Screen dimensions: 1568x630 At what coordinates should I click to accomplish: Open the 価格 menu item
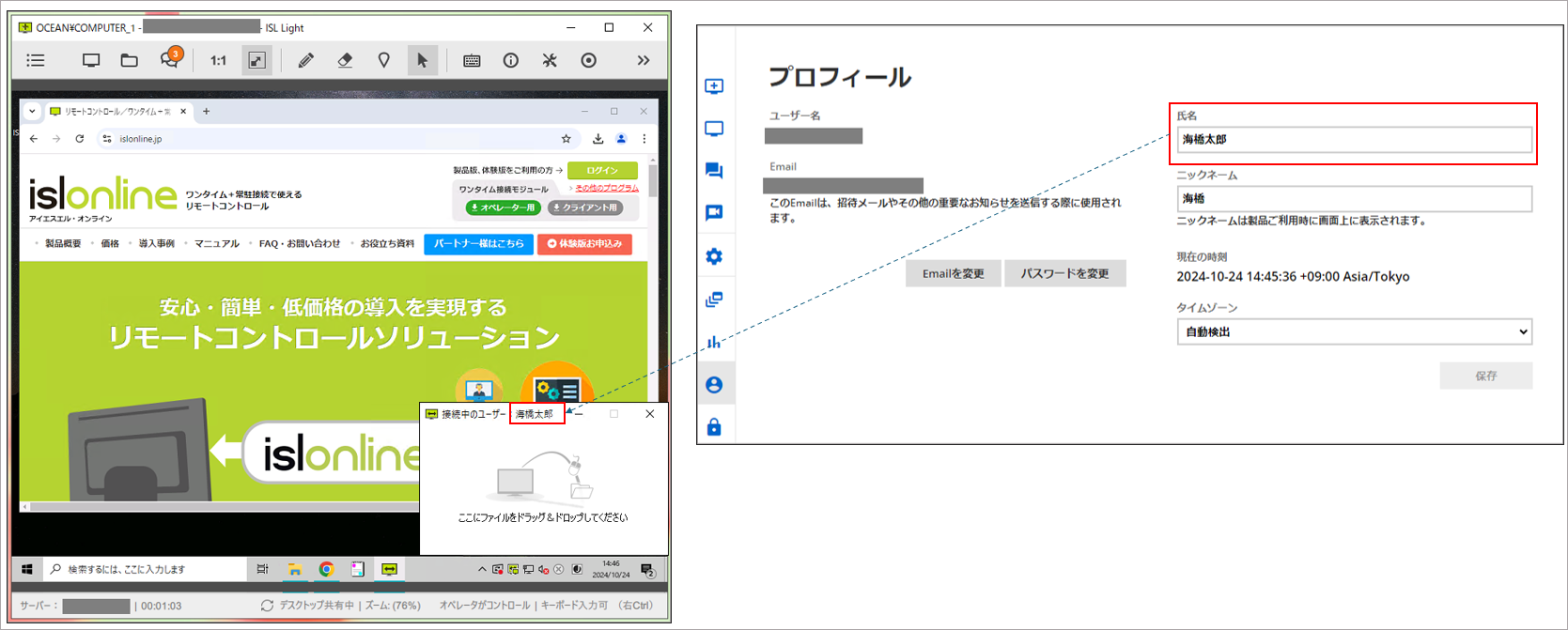pyautogui.click(x=110, y=243)
